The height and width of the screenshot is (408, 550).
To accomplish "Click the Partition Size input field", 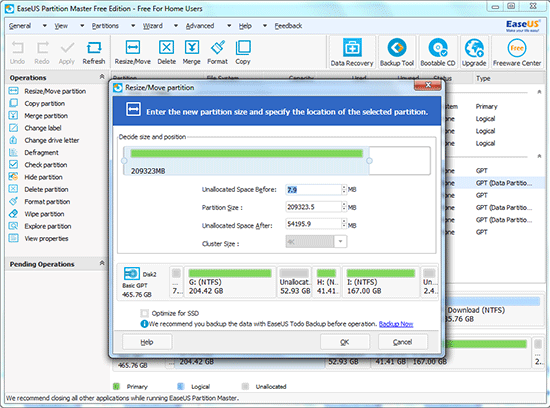I will point(313,207).
